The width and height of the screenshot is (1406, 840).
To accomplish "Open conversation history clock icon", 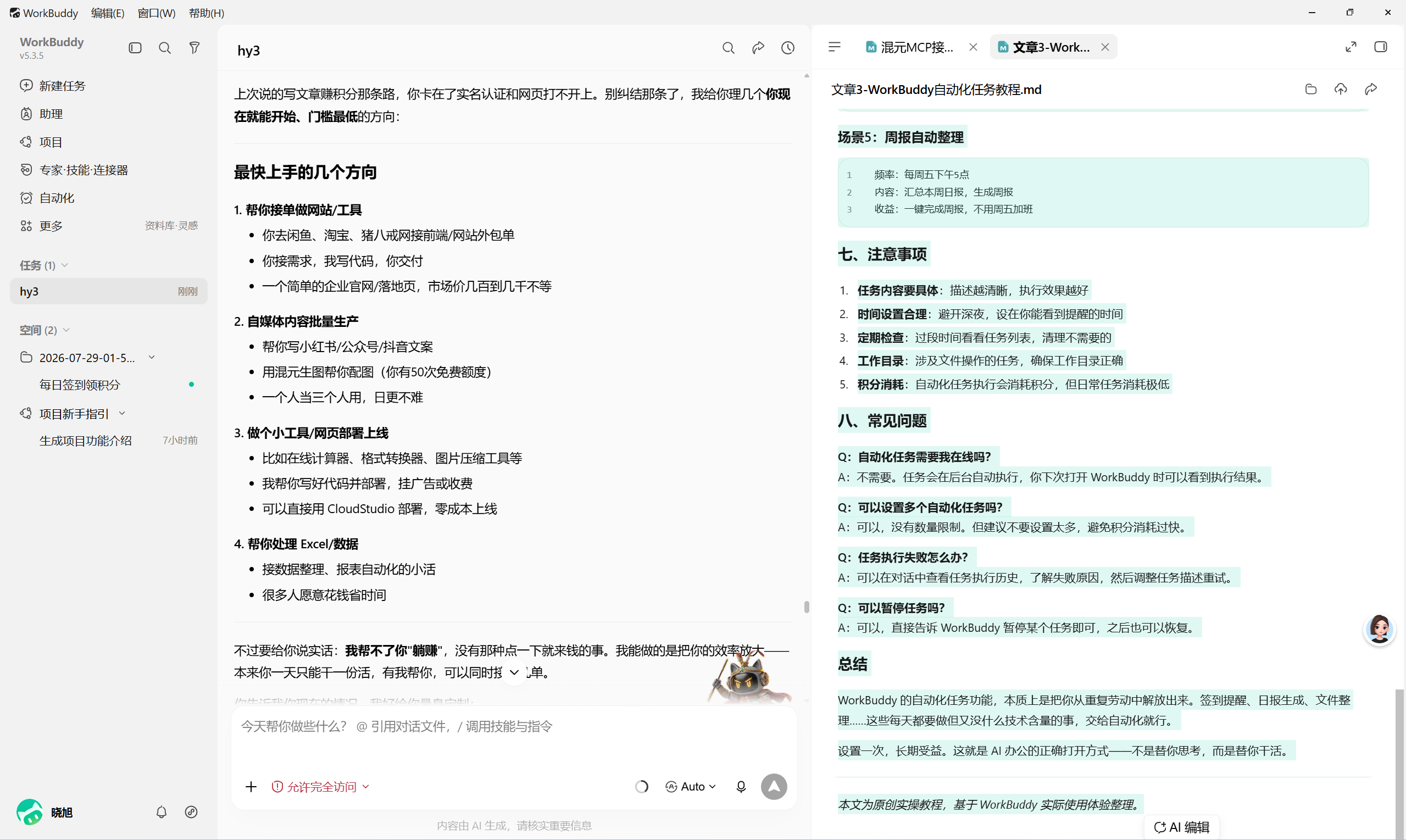I will [788, 48].
